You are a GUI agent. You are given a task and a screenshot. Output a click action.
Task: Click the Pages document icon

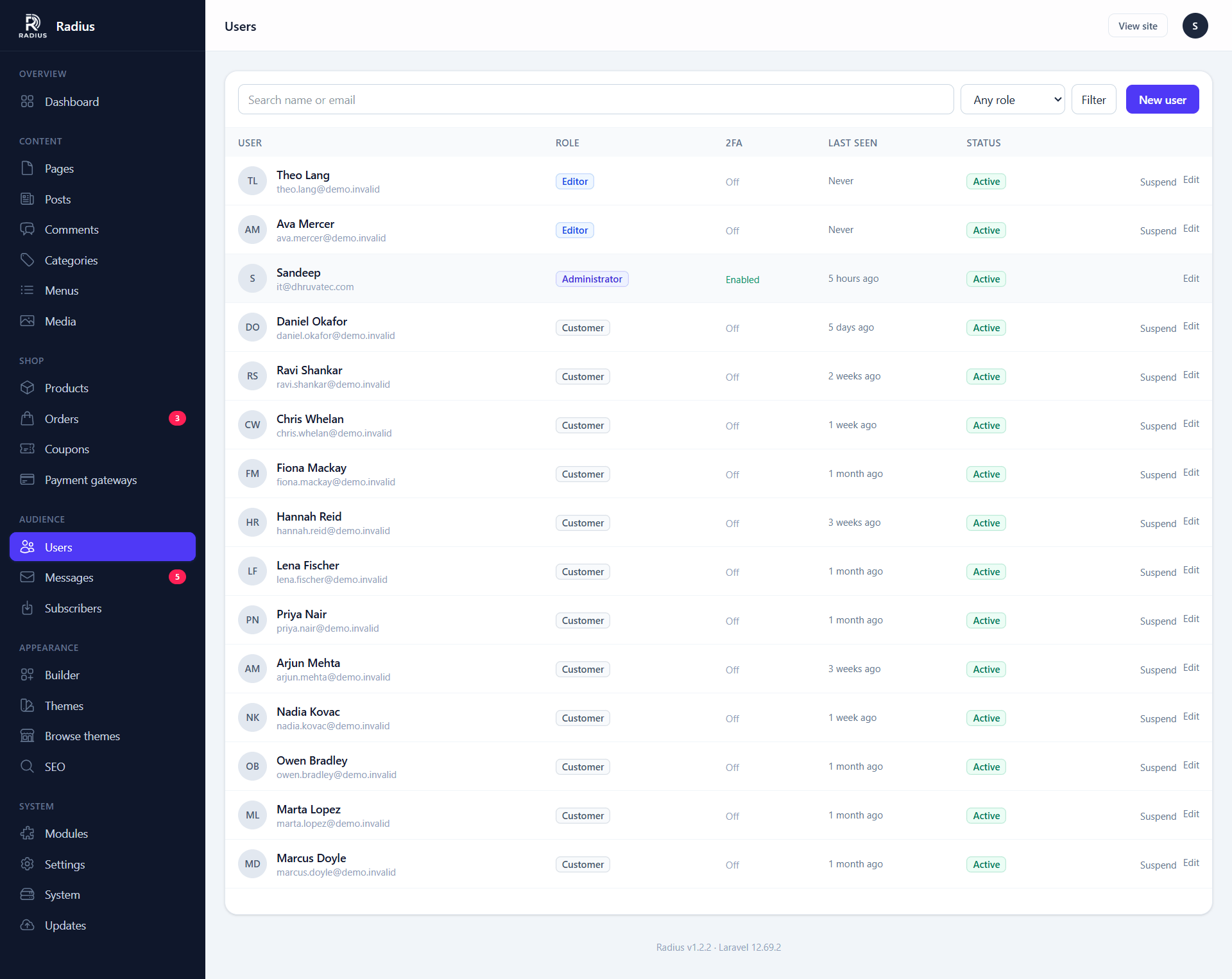(27, 168)
